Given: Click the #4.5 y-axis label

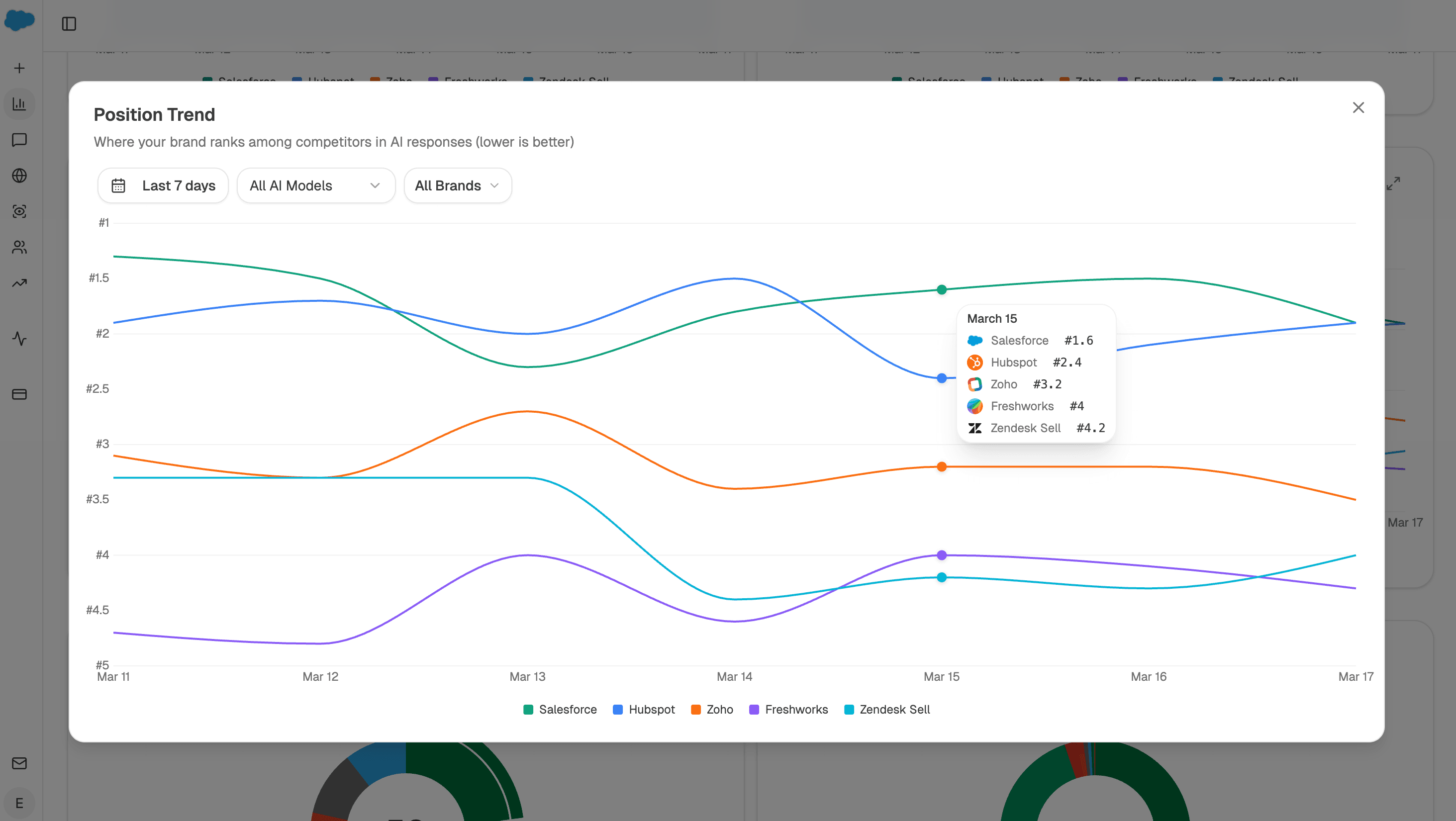Looking at the screenshot, I should (97, 610).
